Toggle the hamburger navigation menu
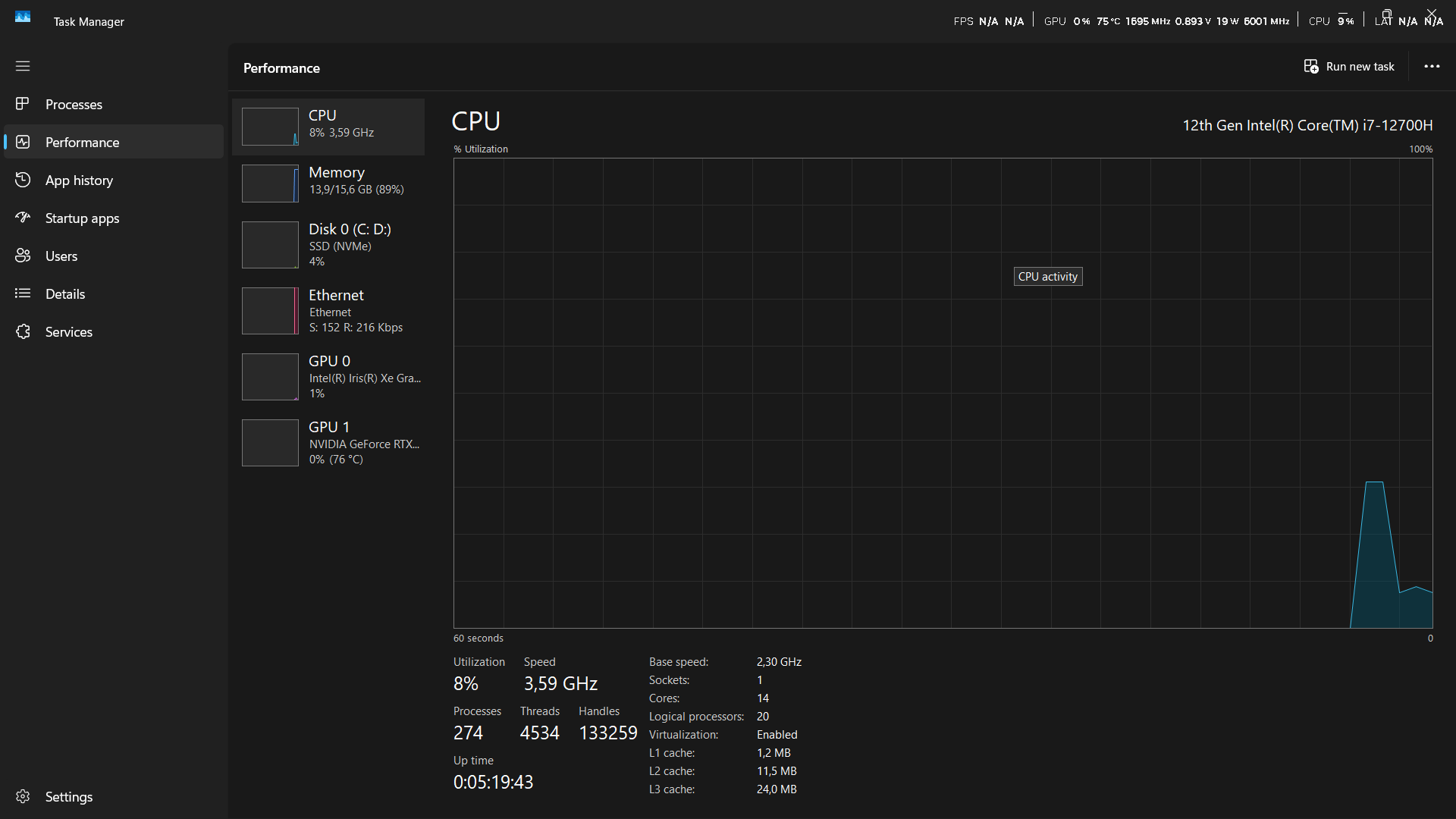The height and width of the screenshot is (819, 1456). 23,66
